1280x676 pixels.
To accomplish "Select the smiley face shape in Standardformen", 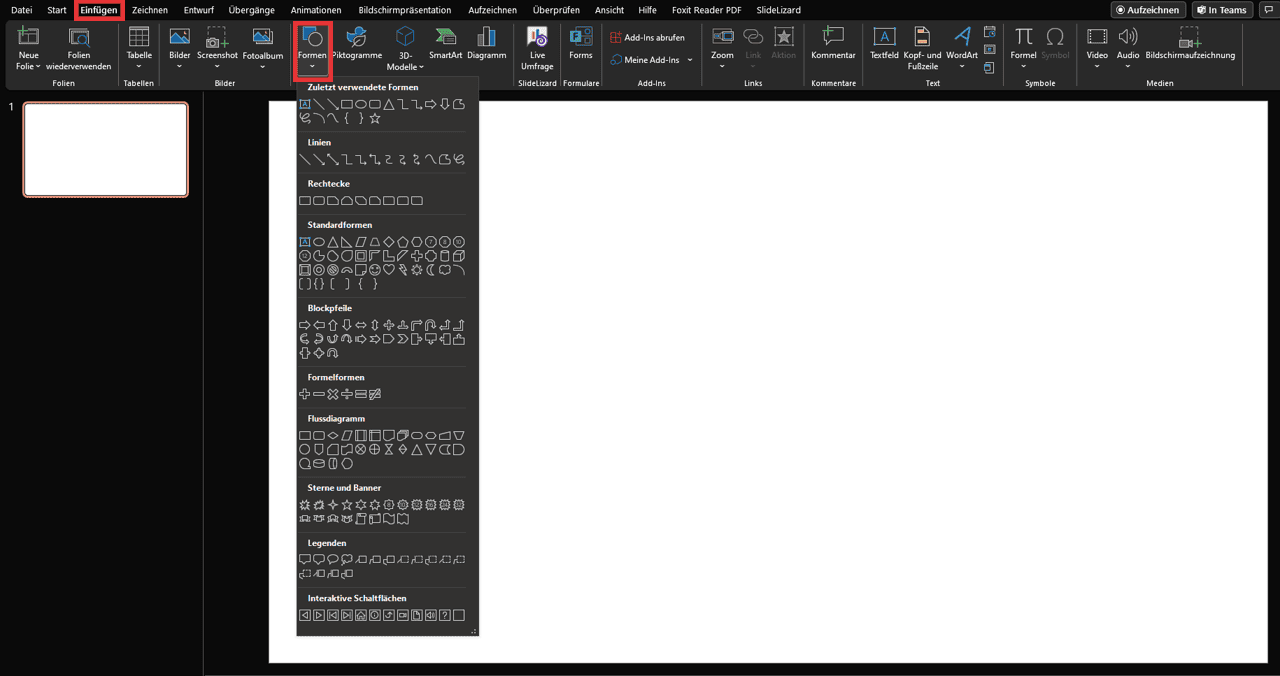I will (x=375, y=270).
